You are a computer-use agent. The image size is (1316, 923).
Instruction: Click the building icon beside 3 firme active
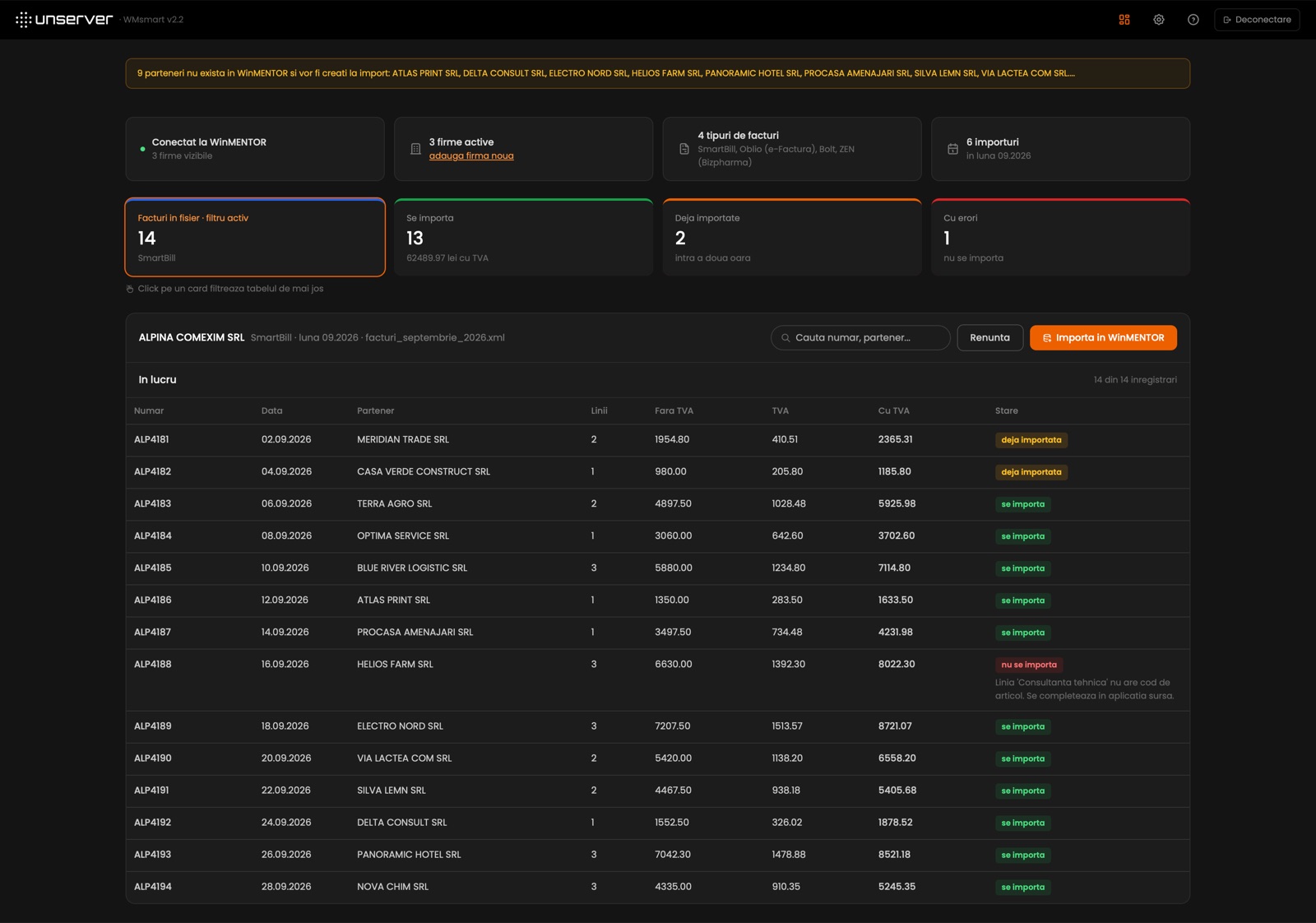point(415,149)
